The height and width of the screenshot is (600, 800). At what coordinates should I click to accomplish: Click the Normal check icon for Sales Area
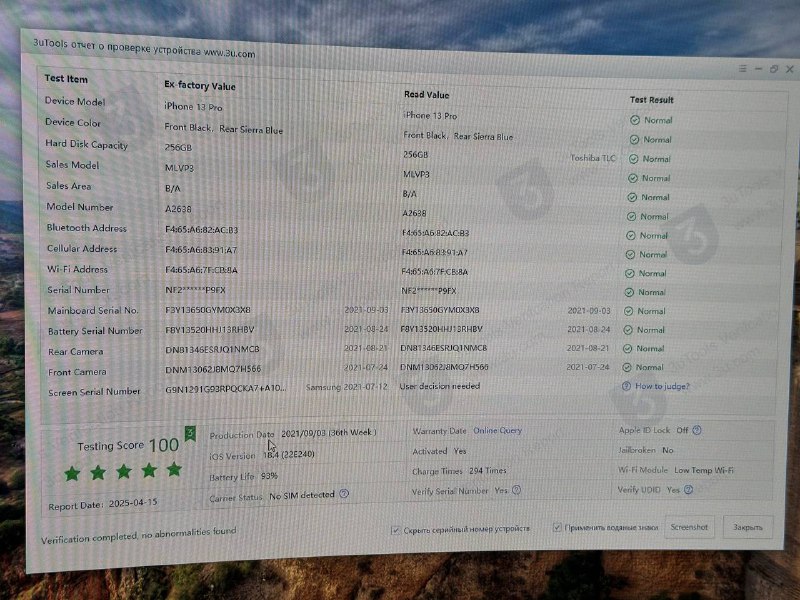632,197
